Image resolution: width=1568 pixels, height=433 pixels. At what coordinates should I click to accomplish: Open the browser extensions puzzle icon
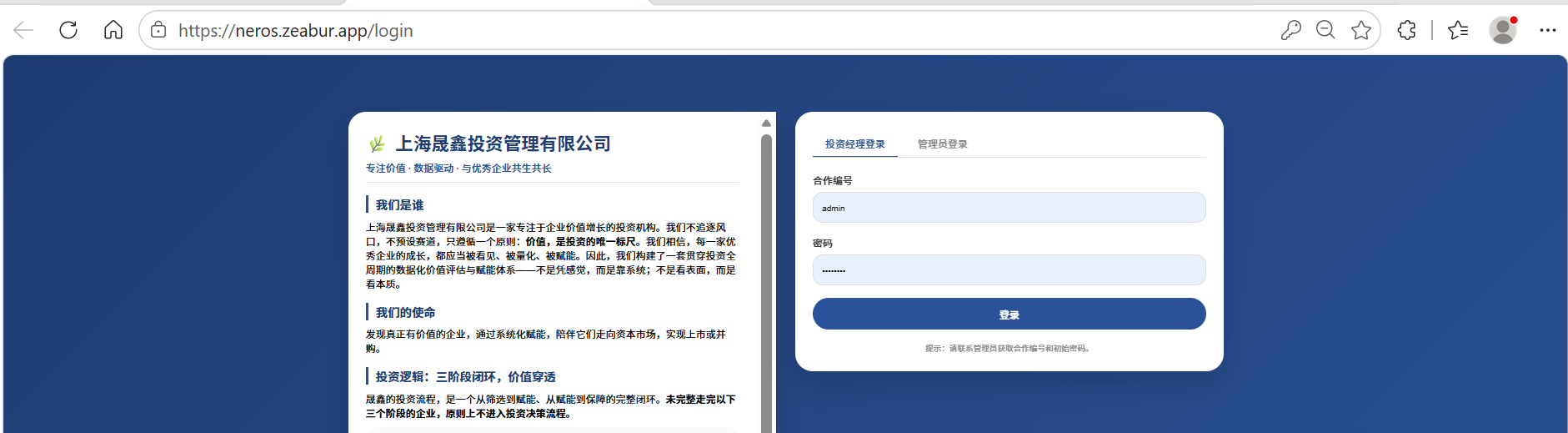pyautogui.click(x=1407, y=31)
